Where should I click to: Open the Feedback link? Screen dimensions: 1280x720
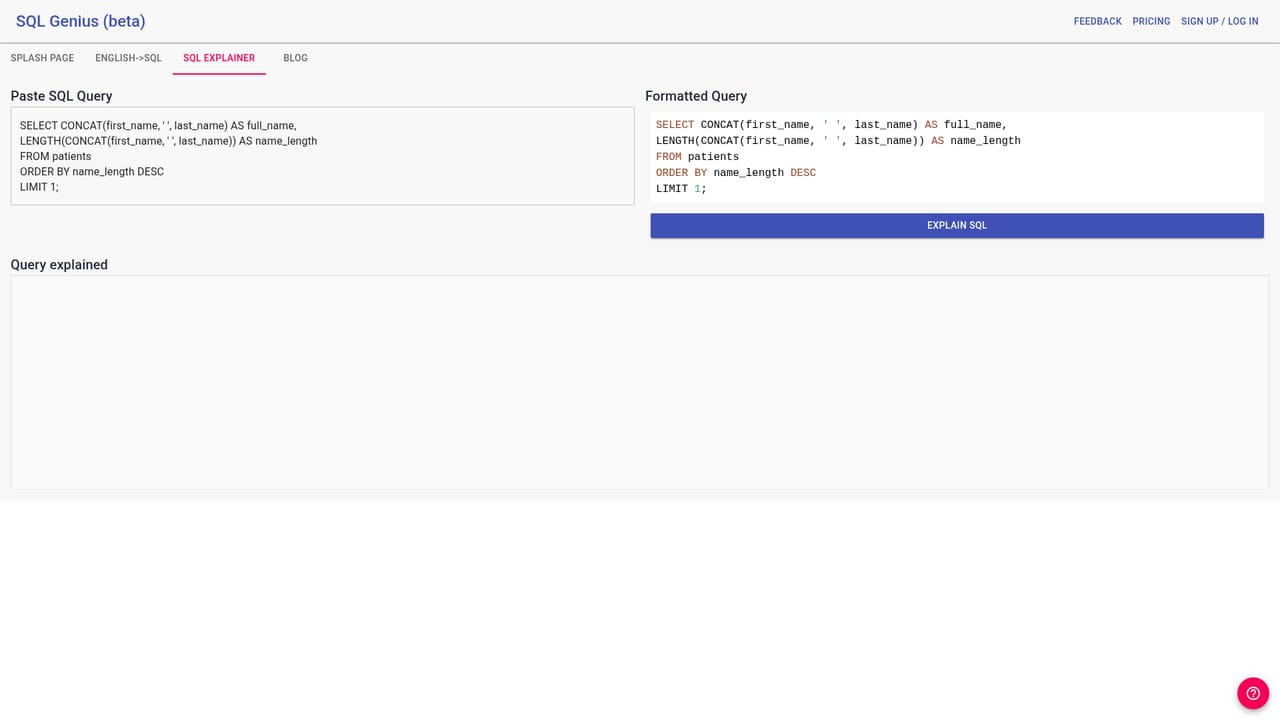pyautogui.click(x=1098, y=21)
